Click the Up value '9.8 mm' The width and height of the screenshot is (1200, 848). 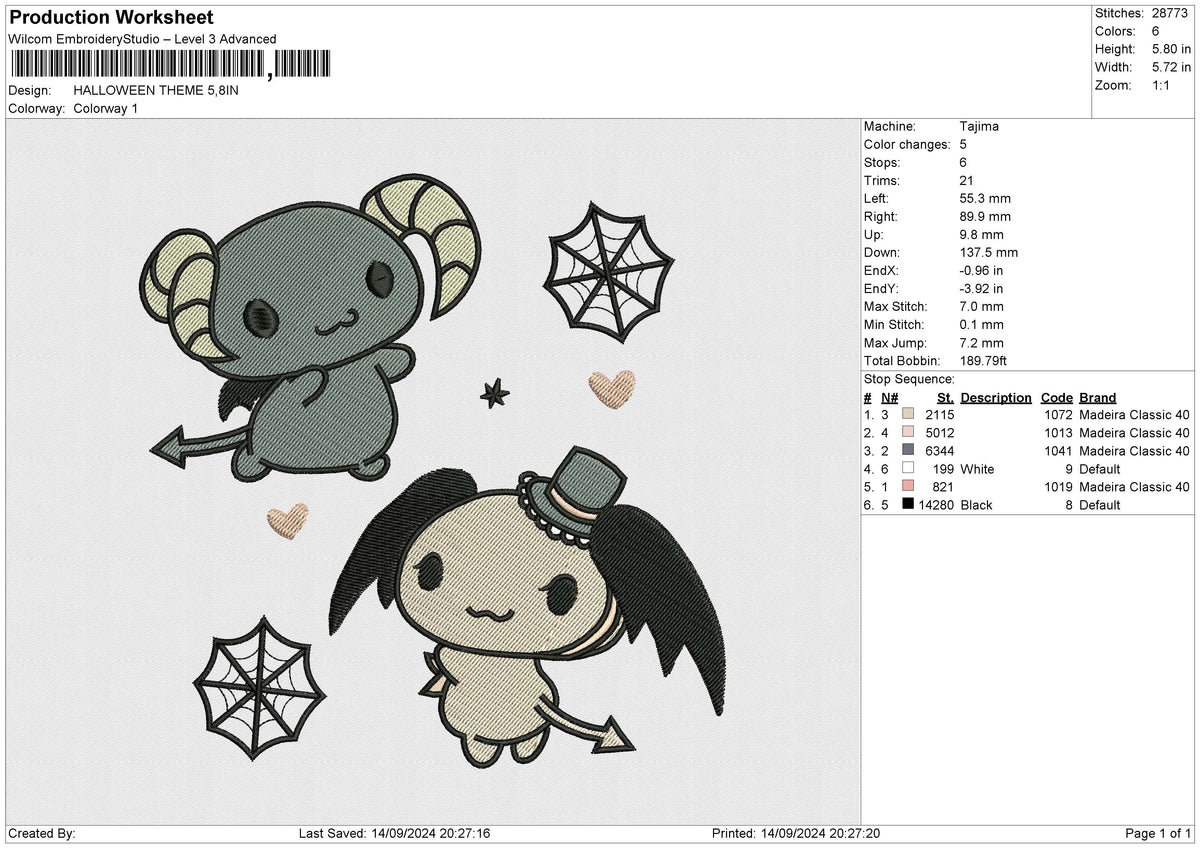point(980,234)
